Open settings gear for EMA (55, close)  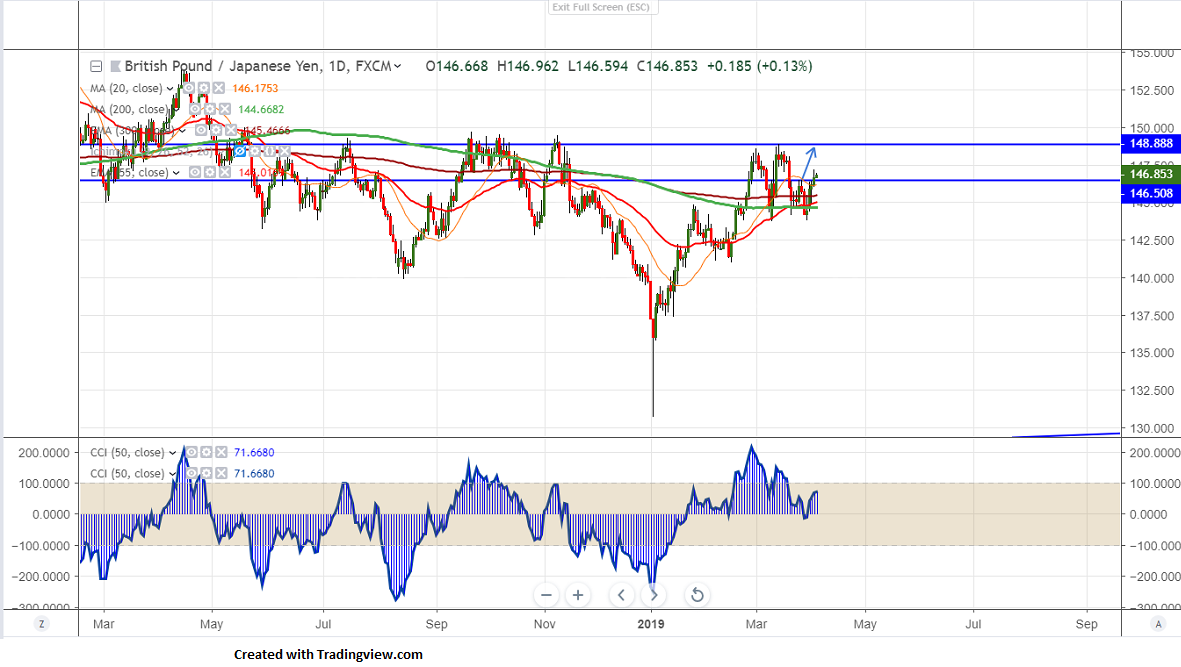[208, 172]
